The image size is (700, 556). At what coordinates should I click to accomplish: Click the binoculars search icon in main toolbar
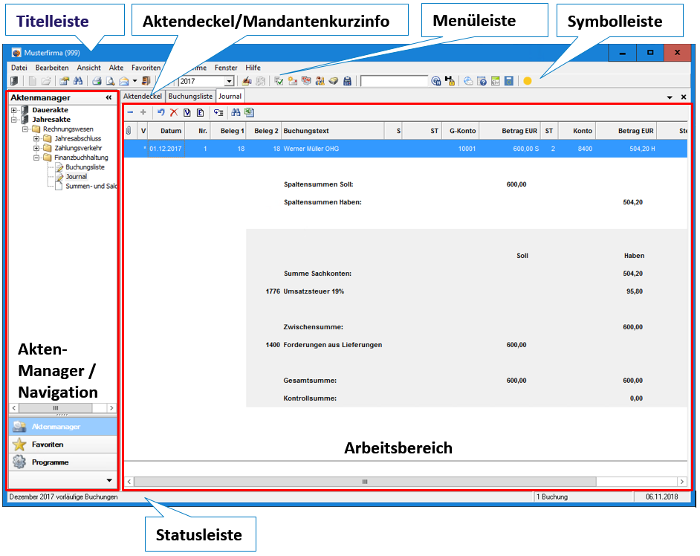pos(78,81)
